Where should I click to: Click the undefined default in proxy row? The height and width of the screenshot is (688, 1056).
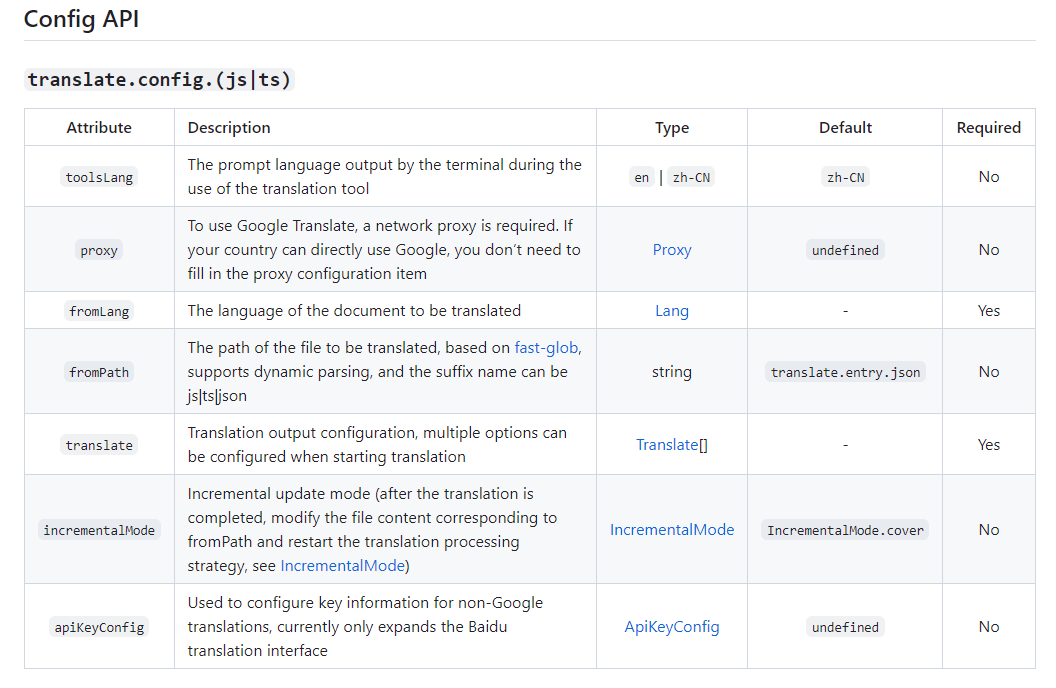pyautogui.click(x=845, y=250)
